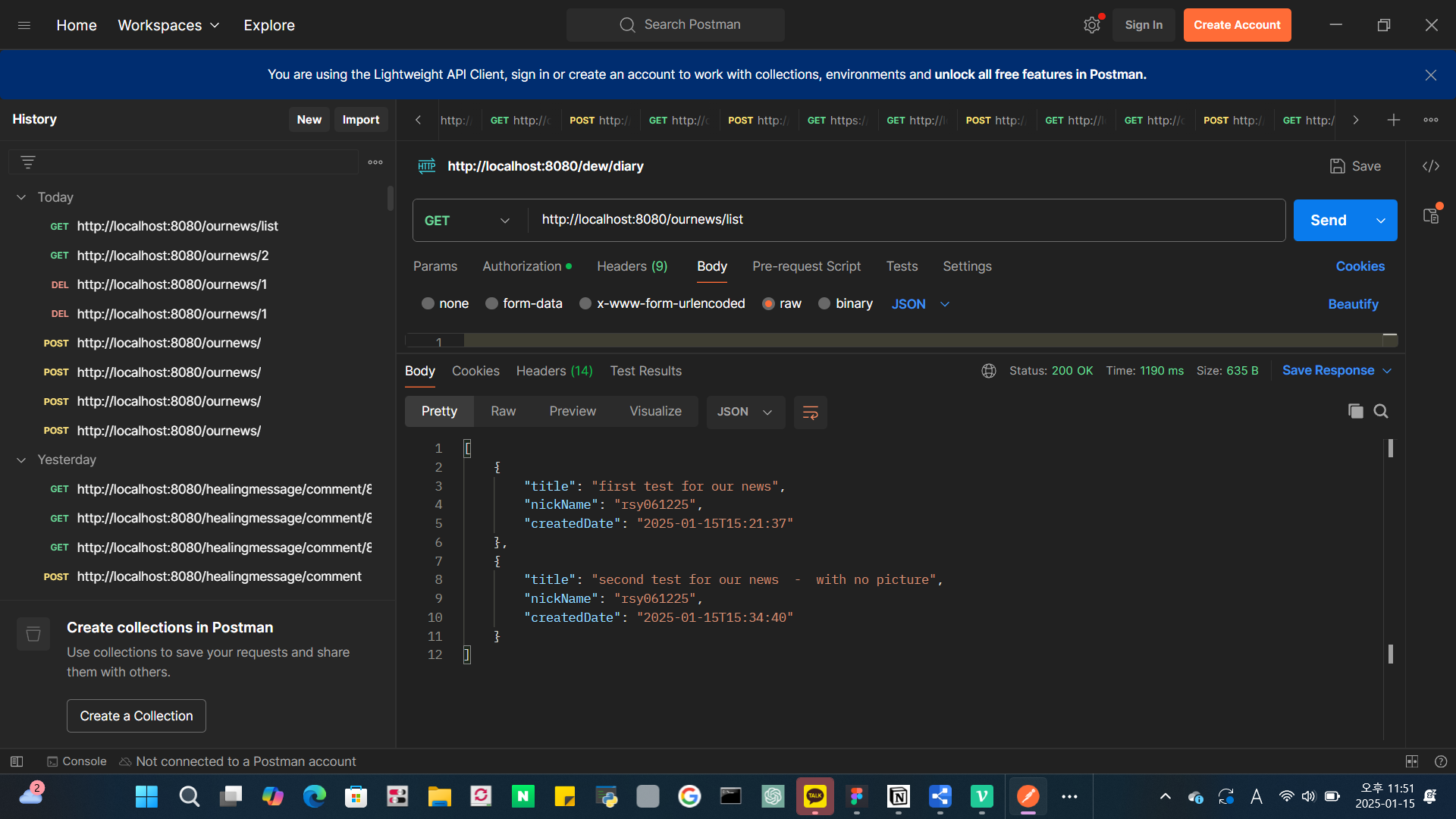Open the Test Results response tab
The height and width of the screenshot is (819, 1456).
pyautogui.click(x=646, y=371)
